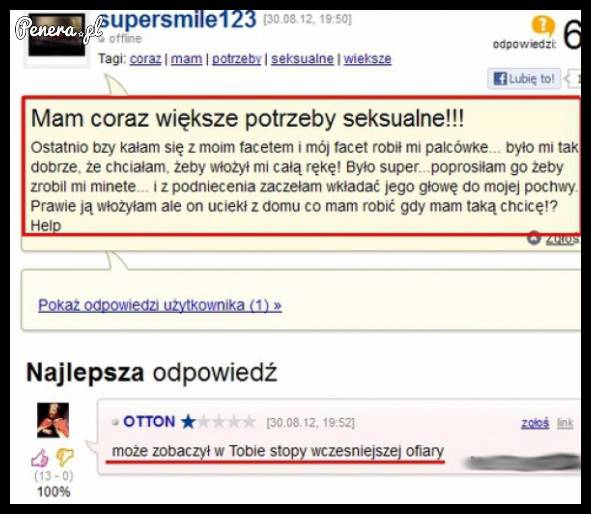Click the grey fifth rating star
This screenshot has width=591, height=514.
coord(248,422)
